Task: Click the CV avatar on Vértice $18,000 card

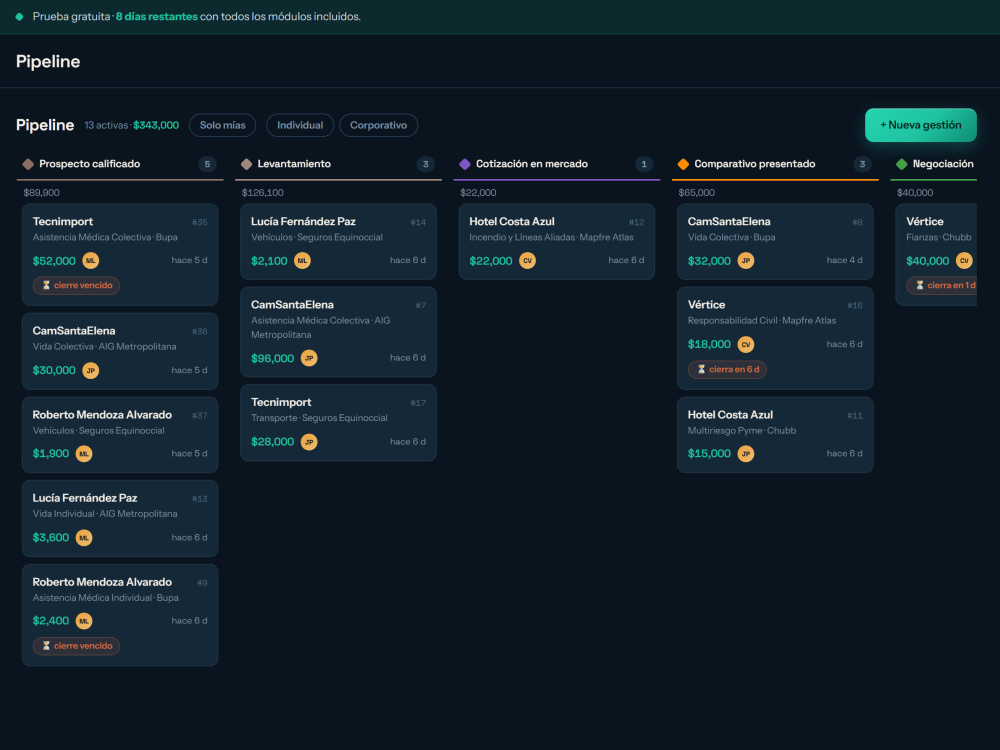Action: [x=746, y=344]
